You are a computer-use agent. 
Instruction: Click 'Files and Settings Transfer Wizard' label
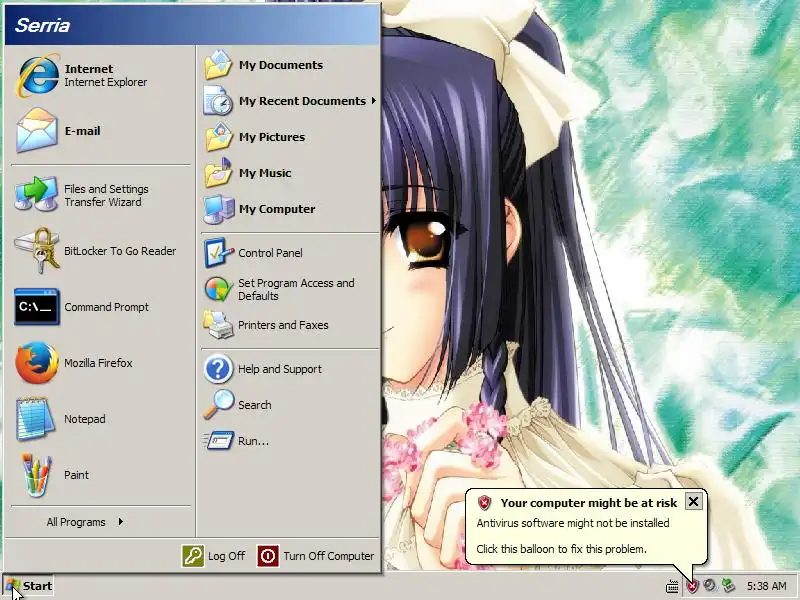tap(106, 195)
